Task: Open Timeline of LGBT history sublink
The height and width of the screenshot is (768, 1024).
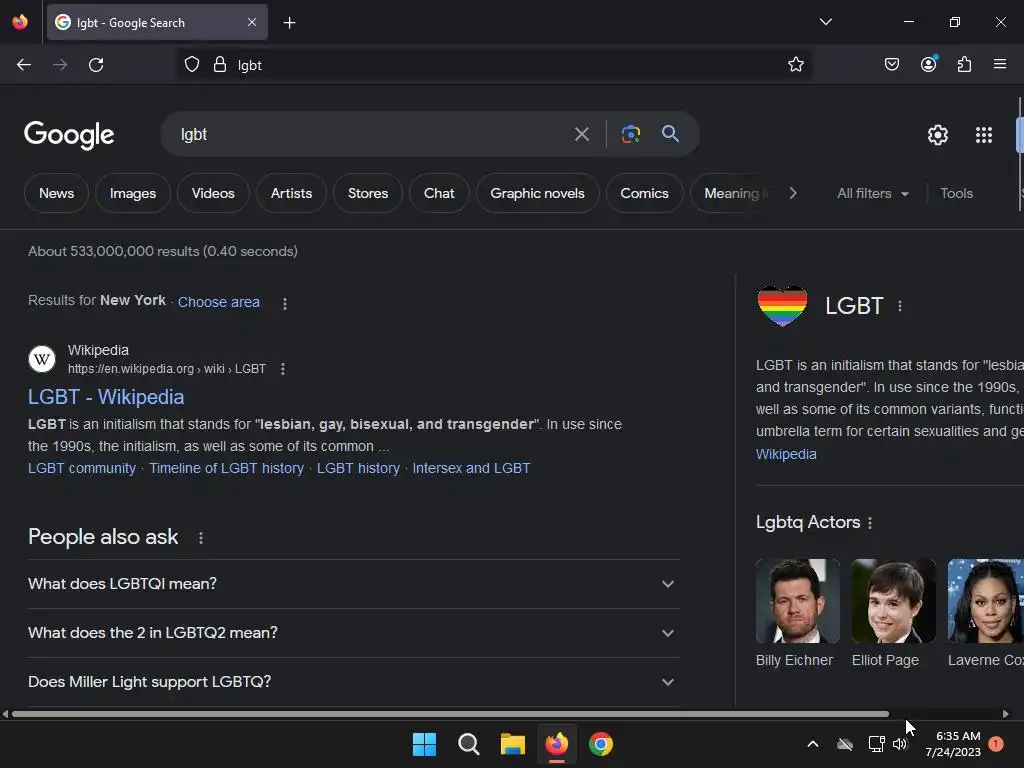Action: coord(227,468)
